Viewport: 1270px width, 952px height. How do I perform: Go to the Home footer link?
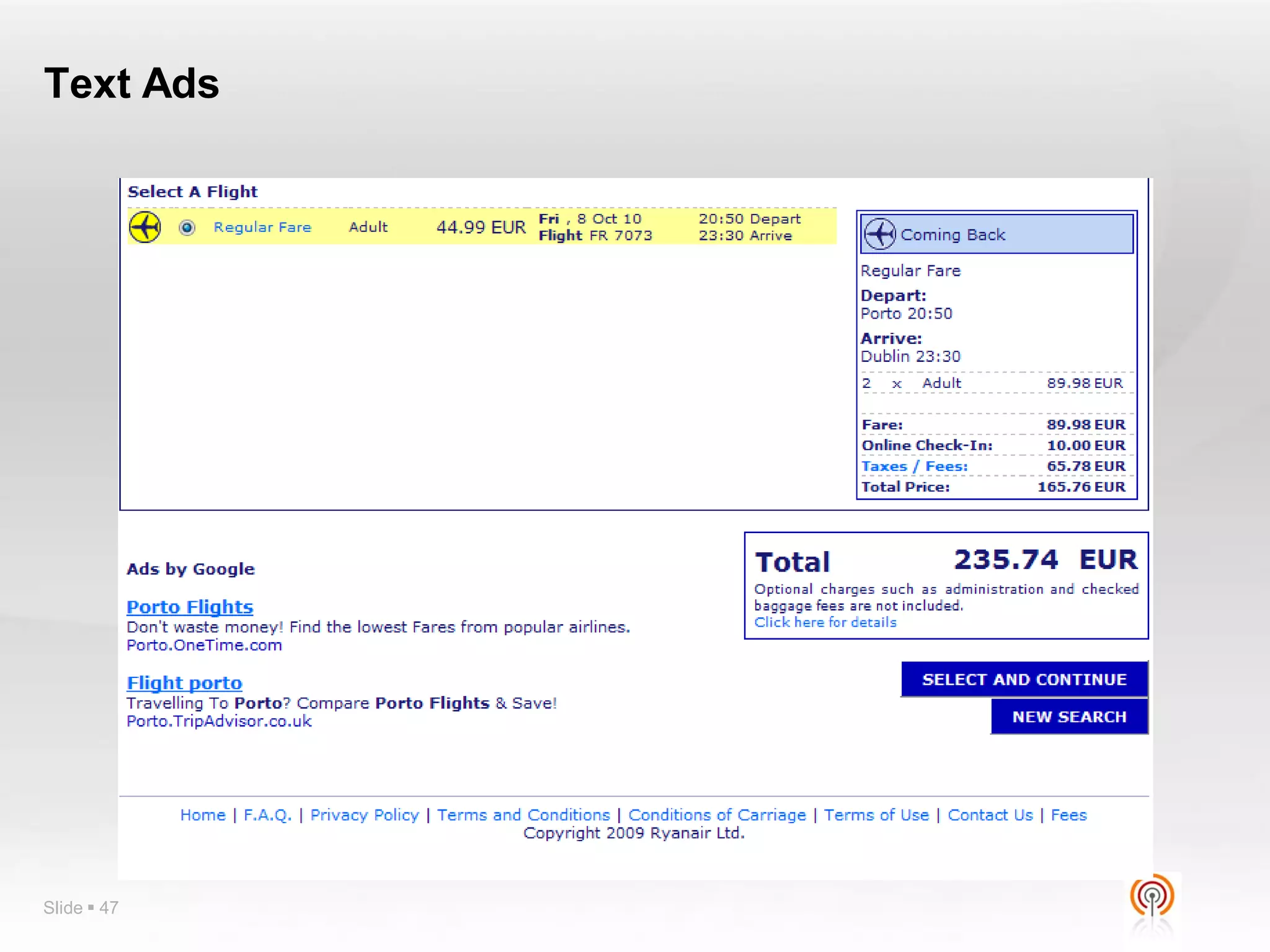click(203, 815)
